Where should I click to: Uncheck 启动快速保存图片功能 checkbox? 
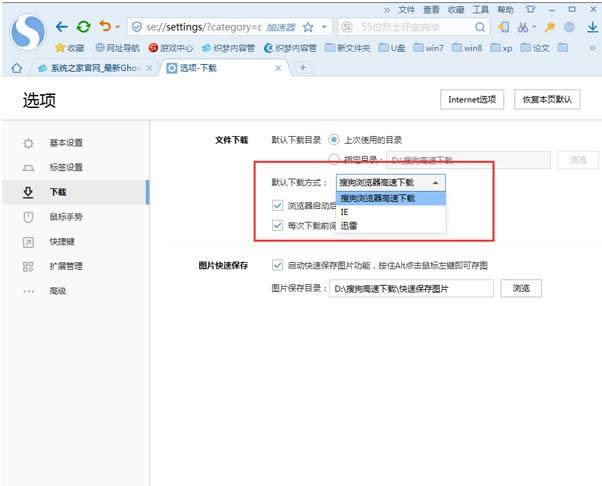[278, 265]
